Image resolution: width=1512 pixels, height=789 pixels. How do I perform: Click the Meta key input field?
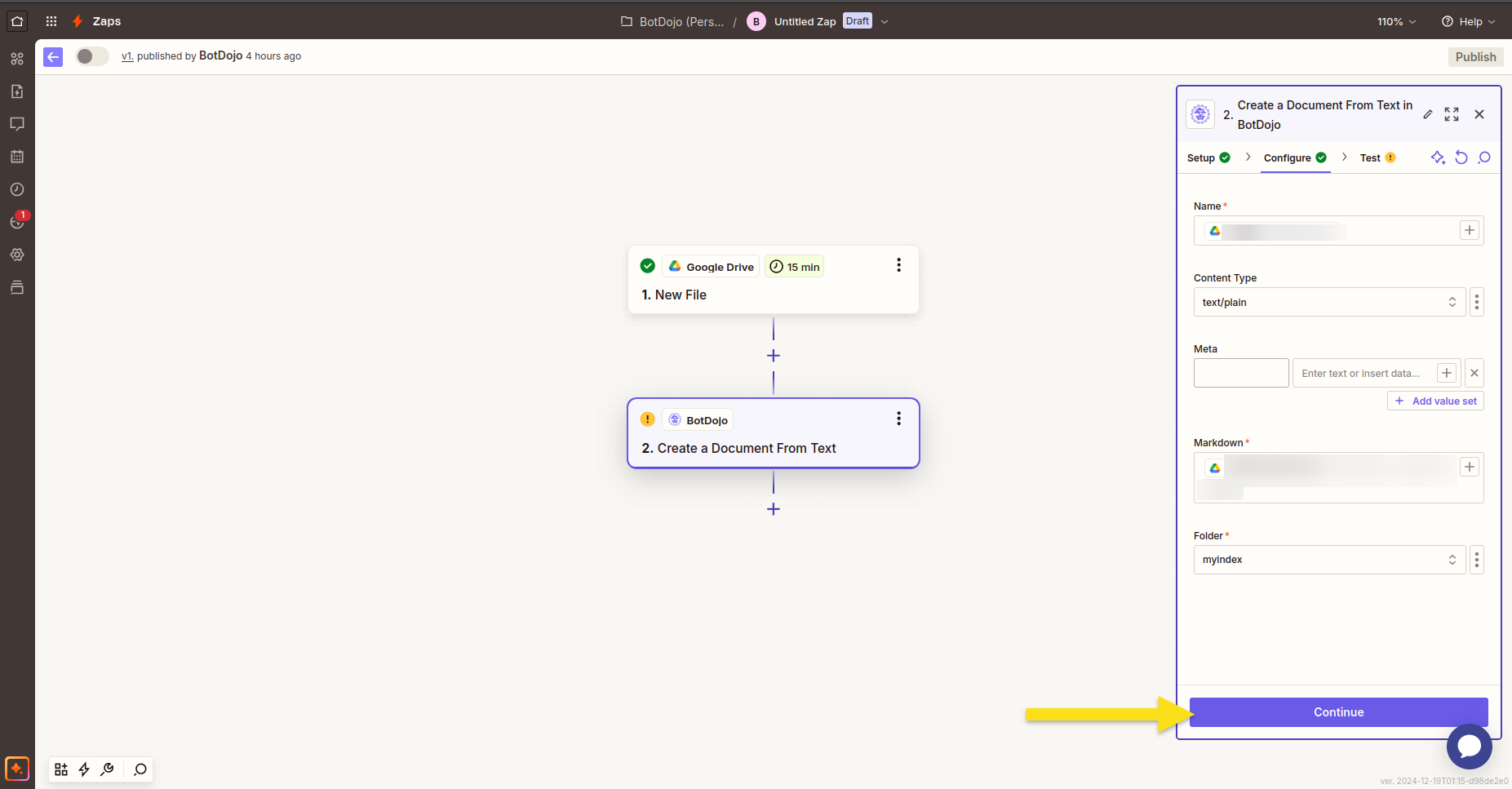1241,373
